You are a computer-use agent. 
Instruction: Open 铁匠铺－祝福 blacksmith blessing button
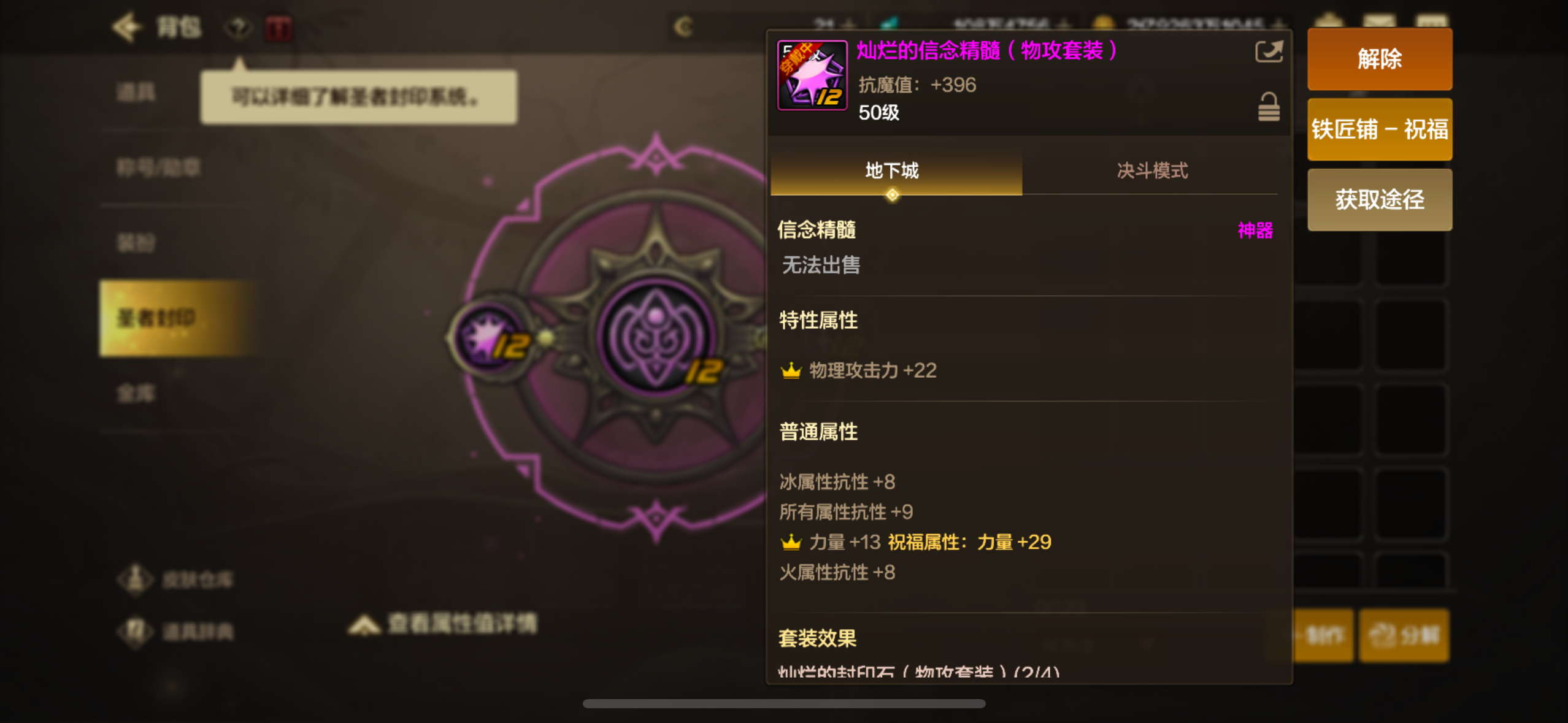[x=1379, y=129]
